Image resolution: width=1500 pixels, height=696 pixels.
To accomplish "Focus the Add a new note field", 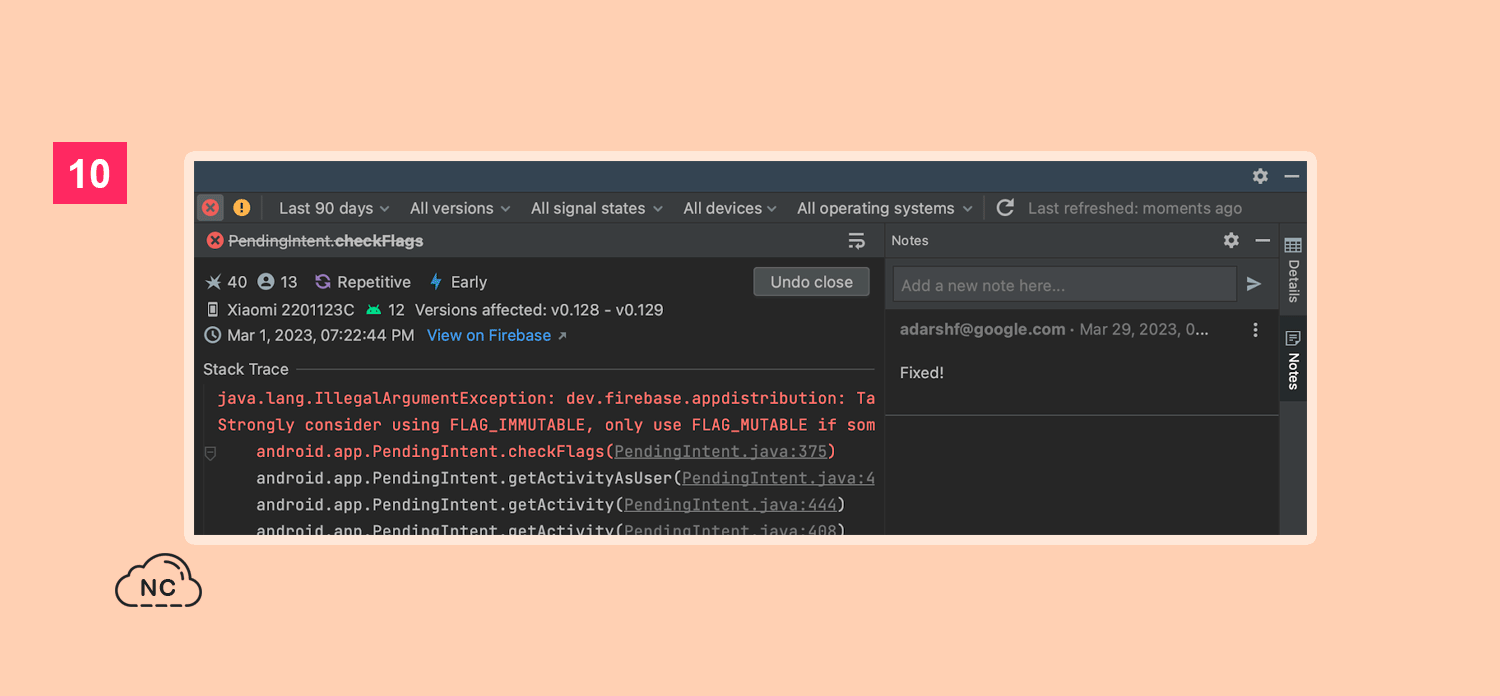I will point(1065,285).
